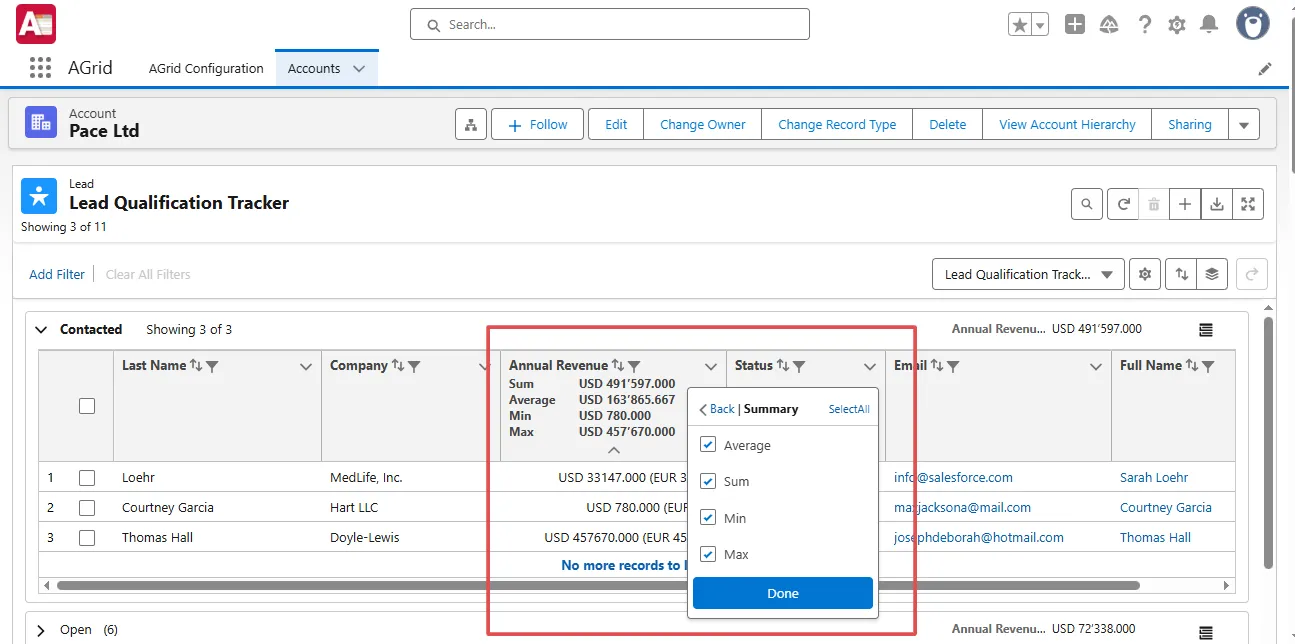Viewport: 1295px width, 644px height.
Task: Open the Setup gear icon
Action: click(x=1177, y=25)
